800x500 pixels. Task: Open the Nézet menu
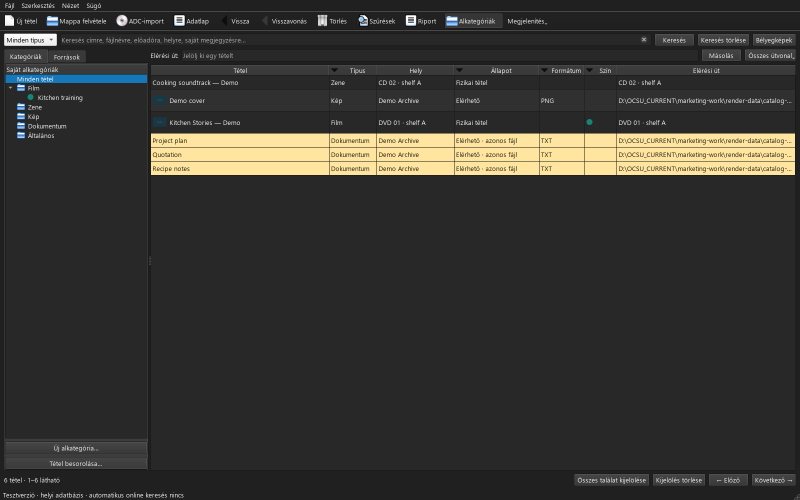[70, 6]
